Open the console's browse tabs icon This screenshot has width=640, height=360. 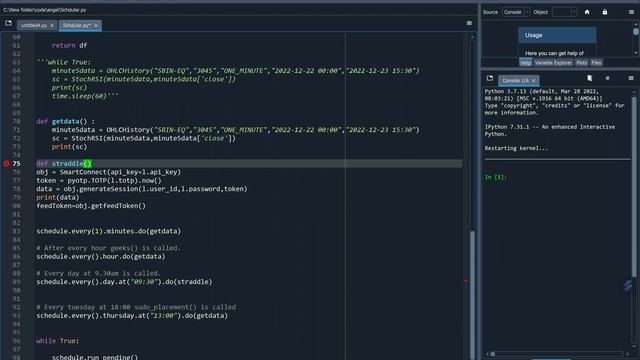pos(490,78)
